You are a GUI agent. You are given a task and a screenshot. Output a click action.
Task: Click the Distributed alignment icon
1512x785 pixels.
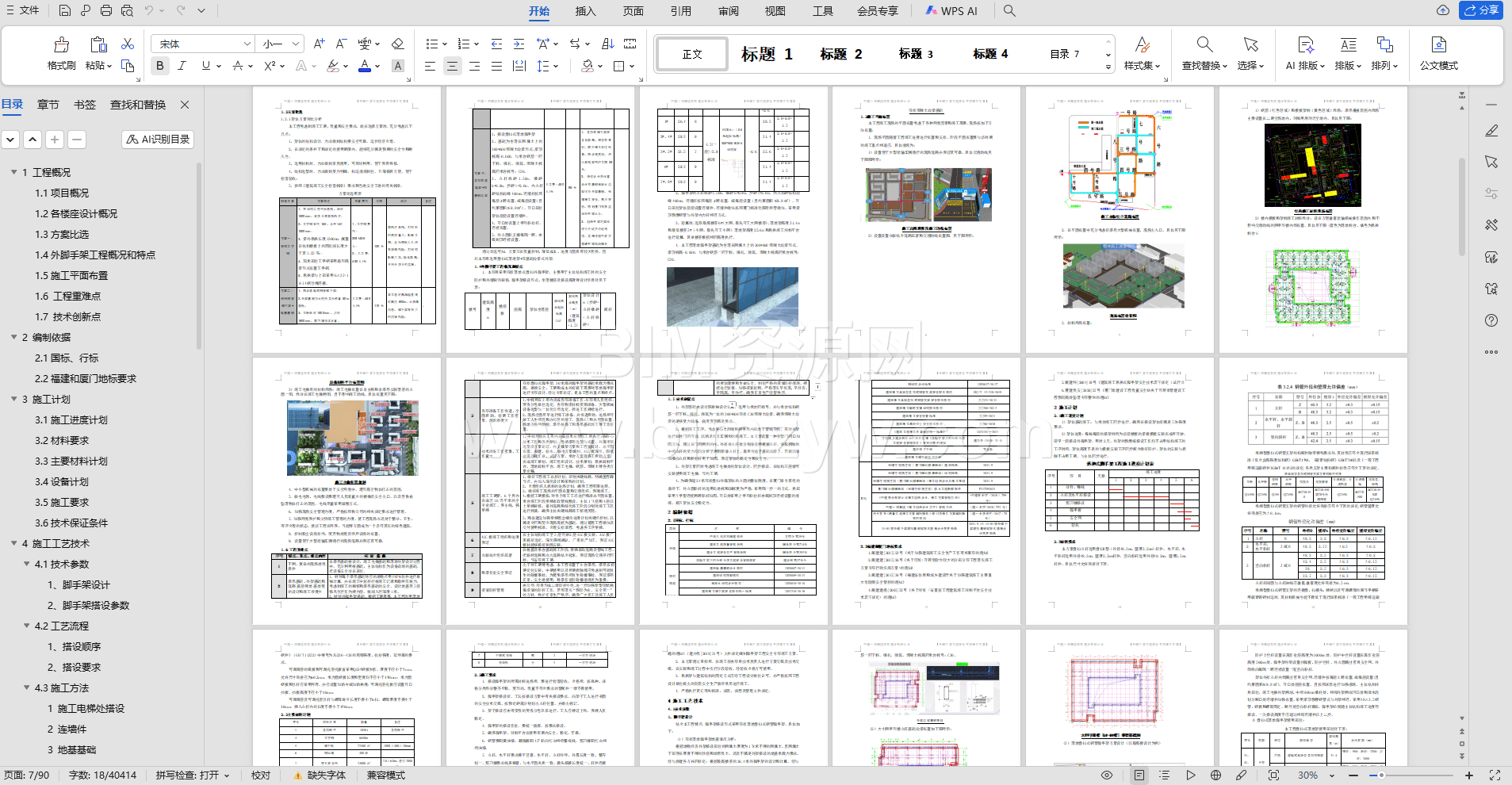pos(519,66)
